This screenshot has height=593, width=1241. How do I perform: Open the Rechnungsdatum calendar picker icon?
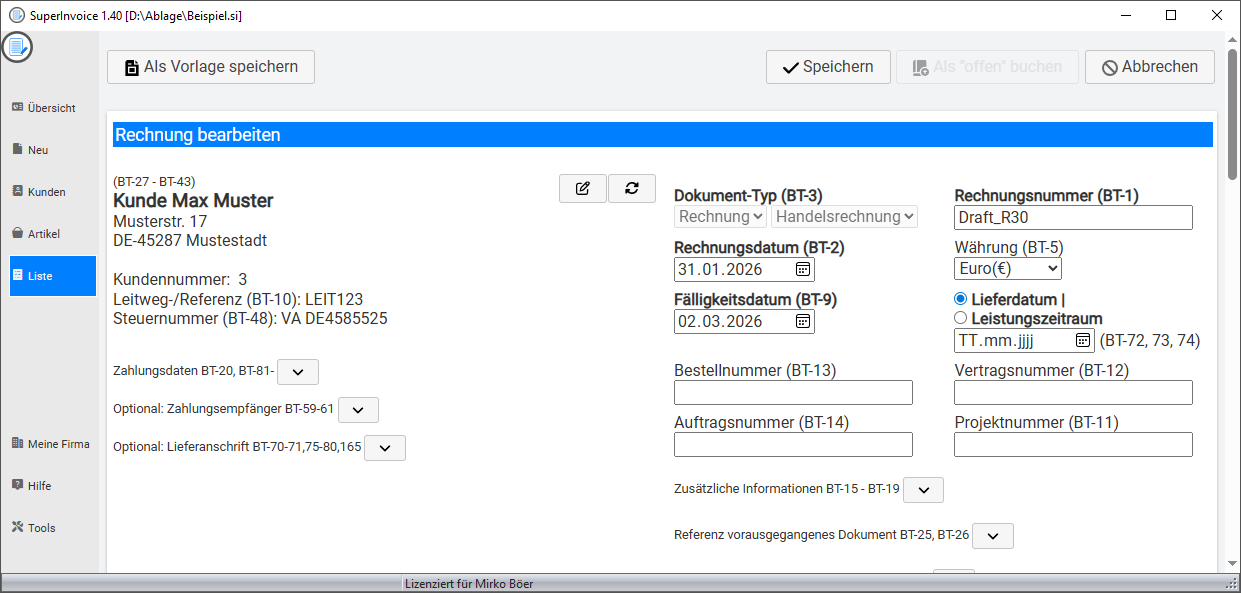click(x=802, y=269)
